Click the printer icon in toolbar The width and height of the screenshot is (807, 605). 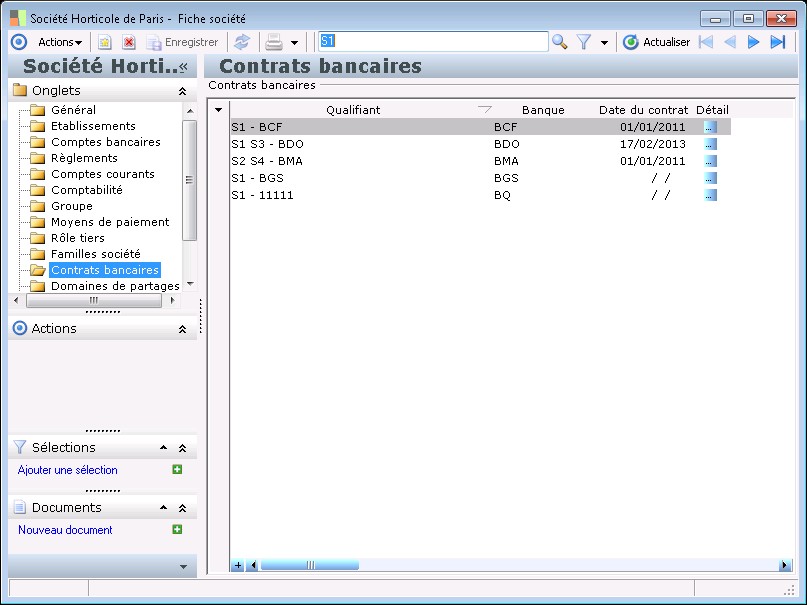click(273, 42)
